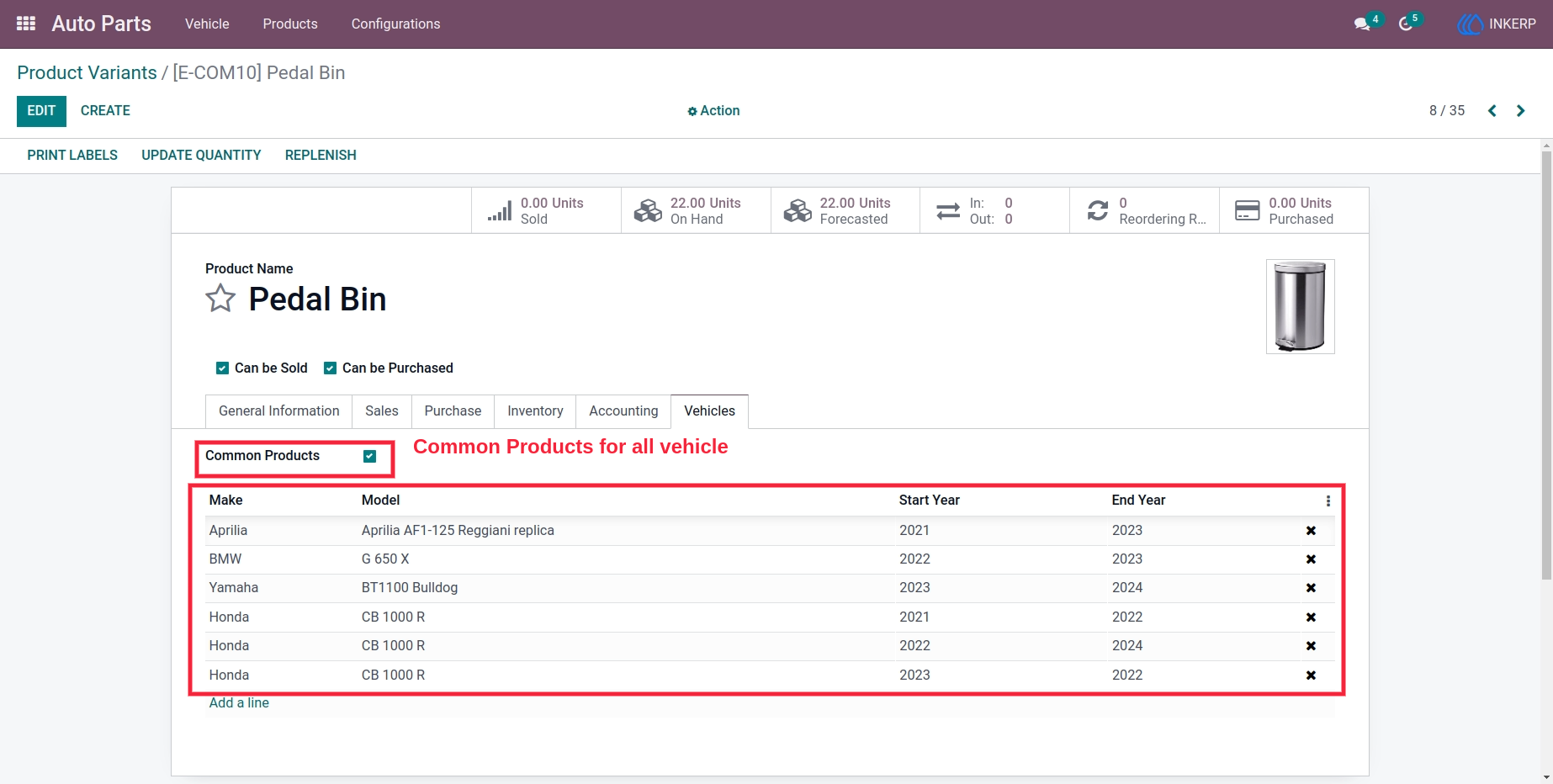Switch to the Purchase tab
Screen dimensions: 1553x784
pos(453,411)
